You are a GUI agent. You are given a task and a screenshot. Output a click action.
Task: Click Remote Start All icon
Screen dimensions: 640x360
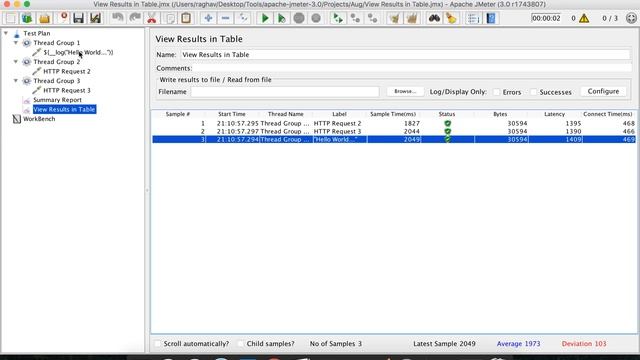tap(338, 18)
